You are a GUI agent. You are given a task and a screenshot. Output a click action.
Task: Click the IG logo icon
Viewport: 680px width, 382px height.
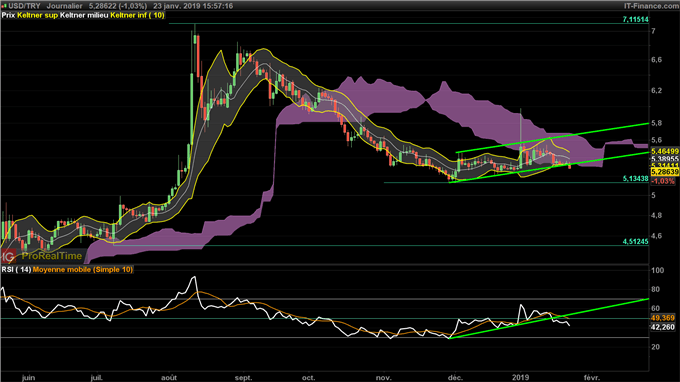click(x=8, y=256)
